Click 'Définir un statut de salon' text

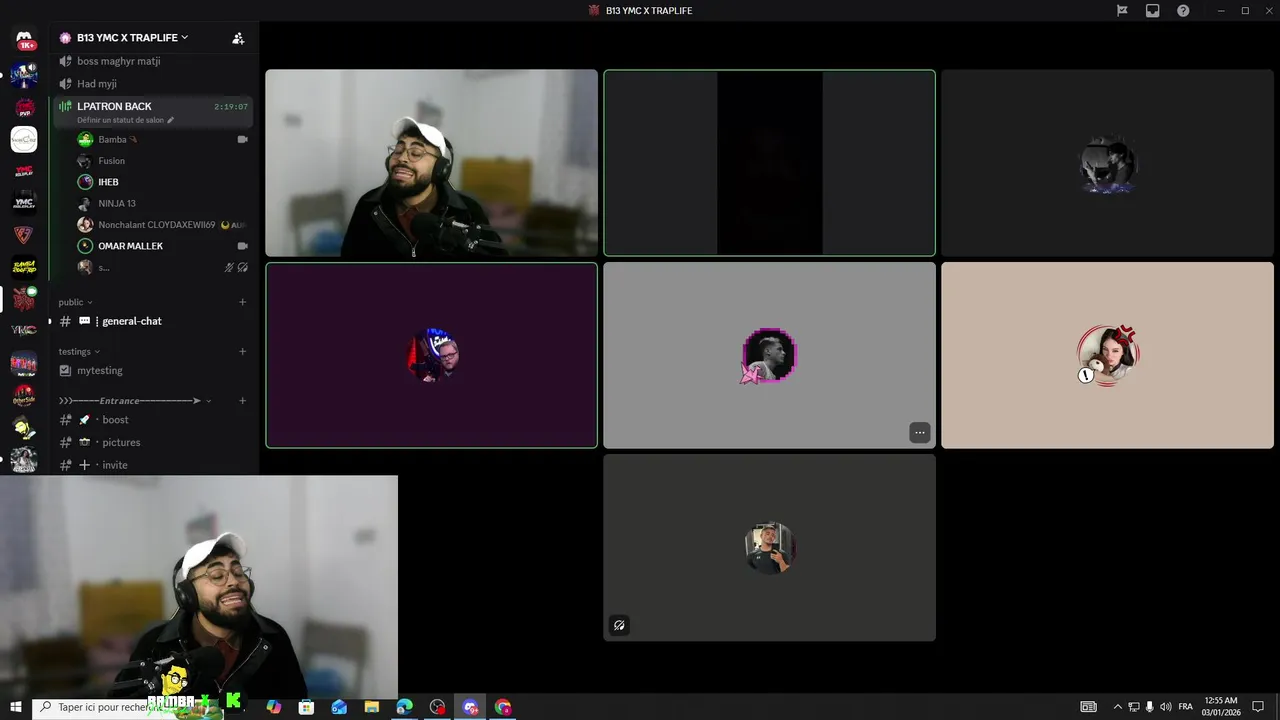pos(120,120)
